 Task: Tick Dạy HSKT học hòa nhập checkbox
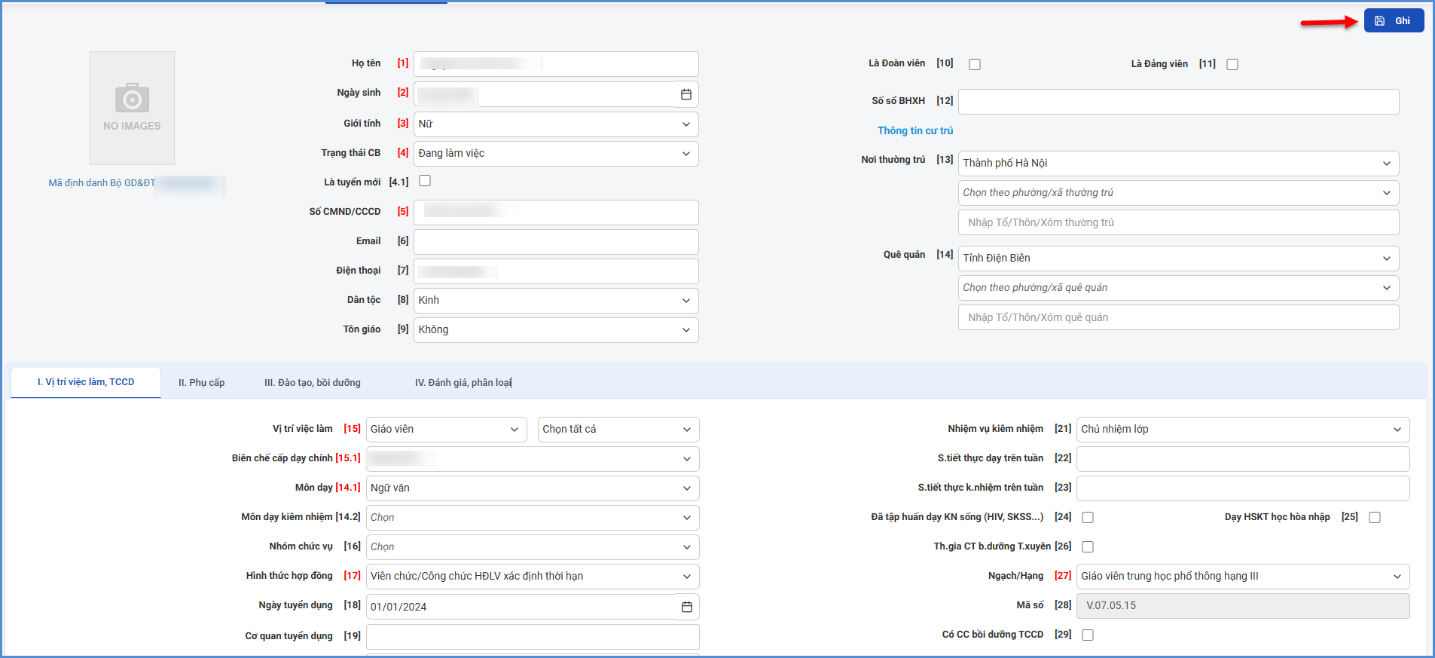1375,518
